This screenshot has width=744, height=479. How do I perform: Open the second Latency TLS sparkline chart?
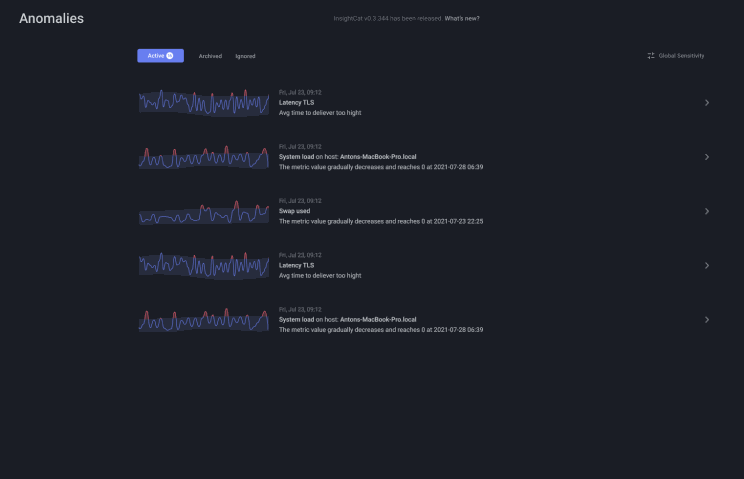coord(204,265)
